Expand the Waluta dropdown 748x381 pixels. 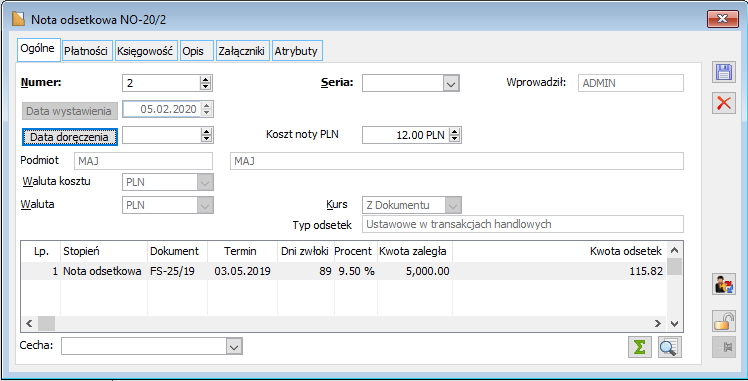[x=205, y=206]
